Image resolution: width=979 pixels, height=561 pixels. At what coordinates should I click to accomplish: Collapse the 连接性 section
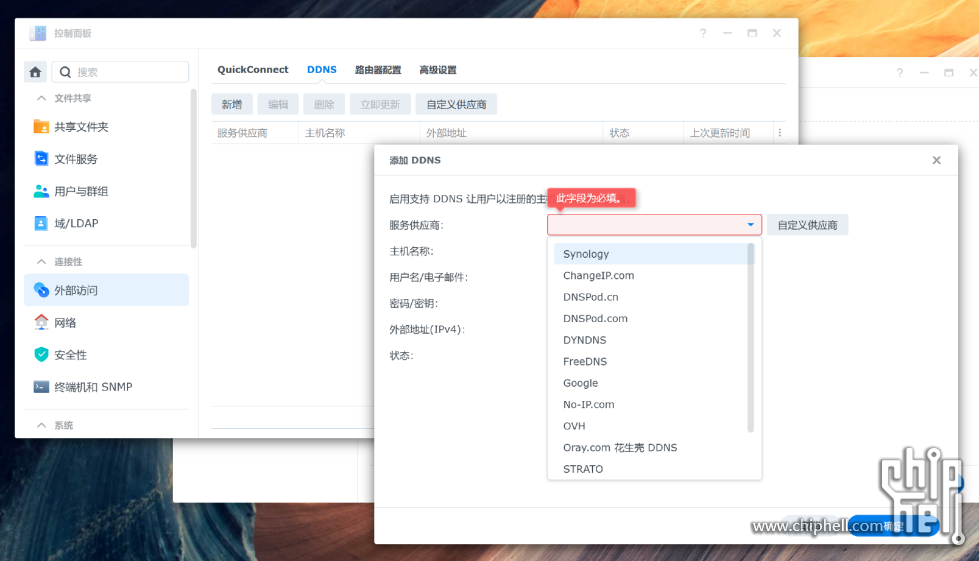[x=41, y=261]
